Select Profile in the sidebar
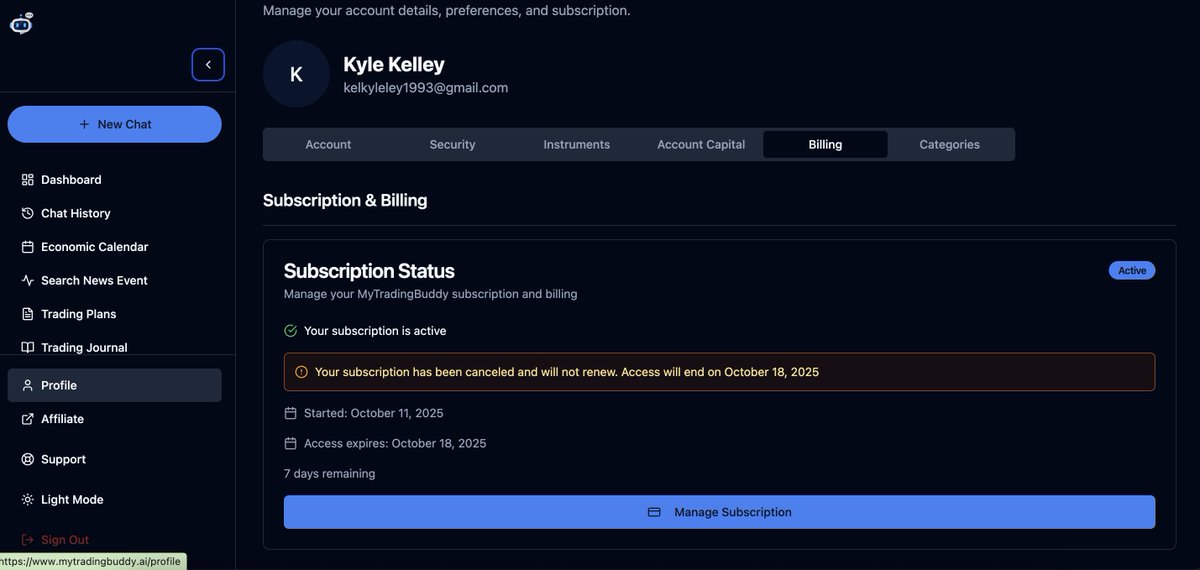The width and height of the screenshot is (1200, 570). coord(115,385)
